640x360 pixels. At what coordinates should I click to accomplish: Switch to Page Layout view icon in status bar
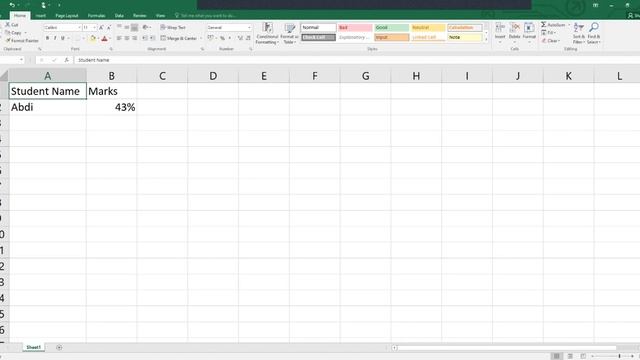point(570,356)
